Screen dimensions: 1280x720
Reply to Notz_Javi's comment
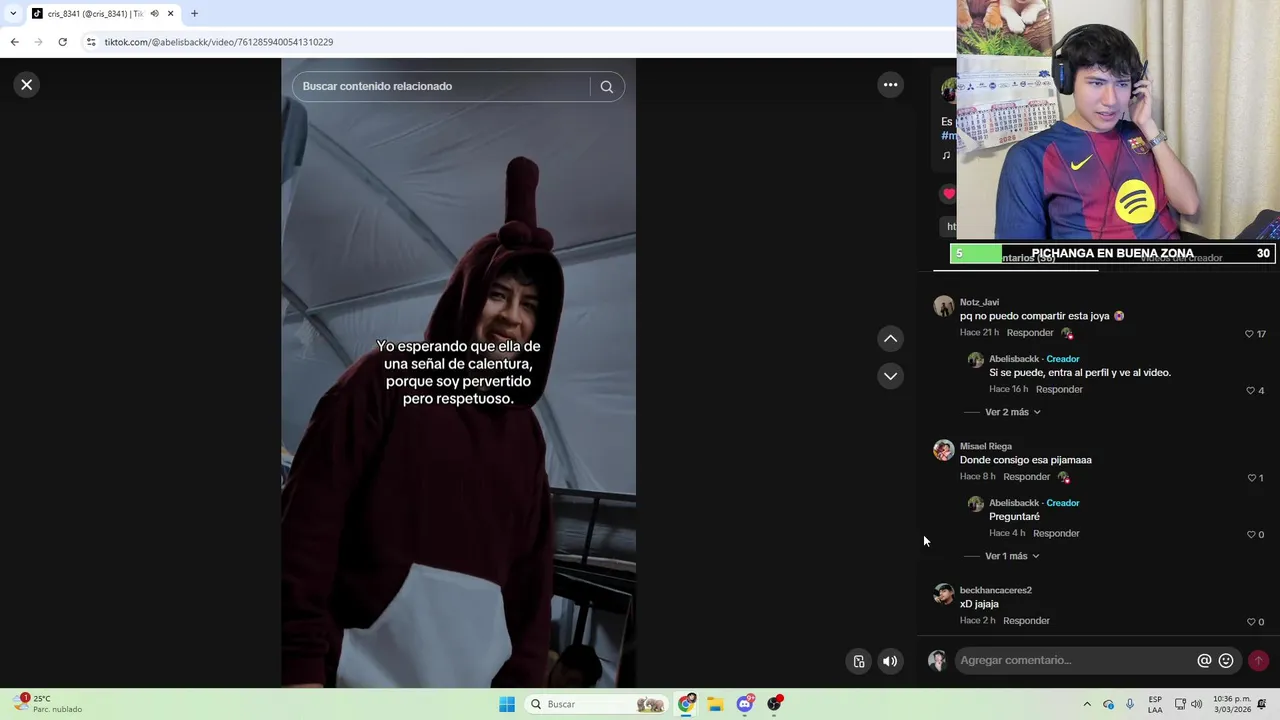(1030, 333)
